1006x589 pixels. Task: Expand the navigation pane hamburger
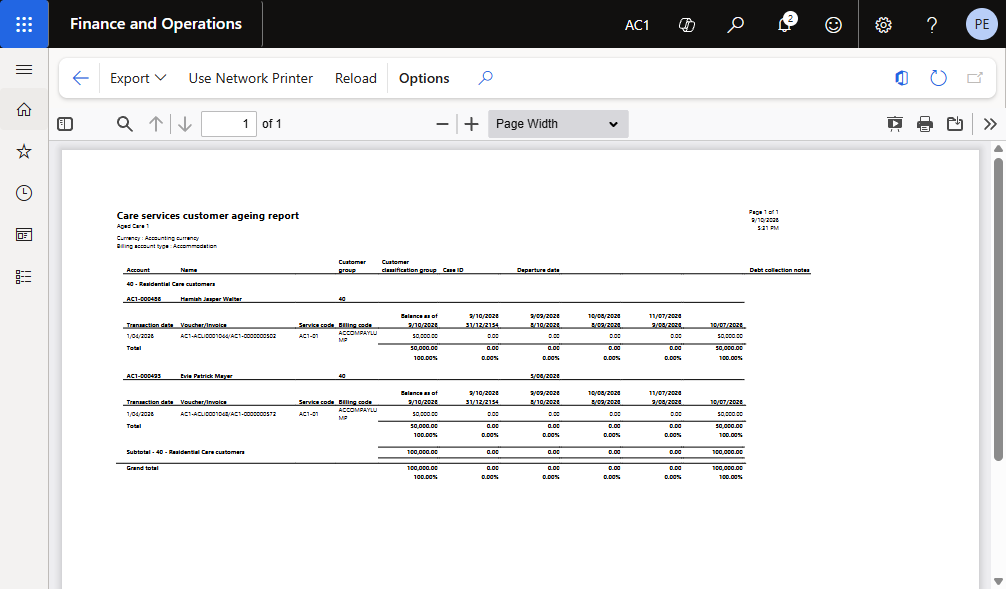pos(24,69)
